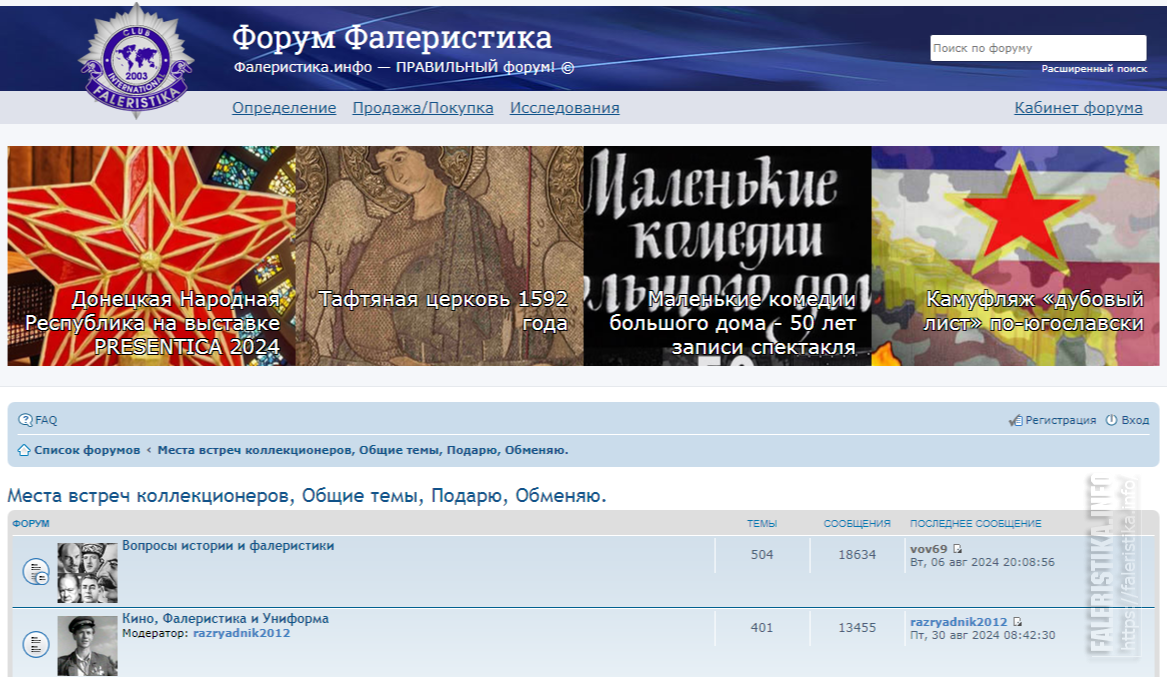Open the last-post page icon next to razryadnik2012
Screen dimensions: 1167x677
click(1017, 622)
